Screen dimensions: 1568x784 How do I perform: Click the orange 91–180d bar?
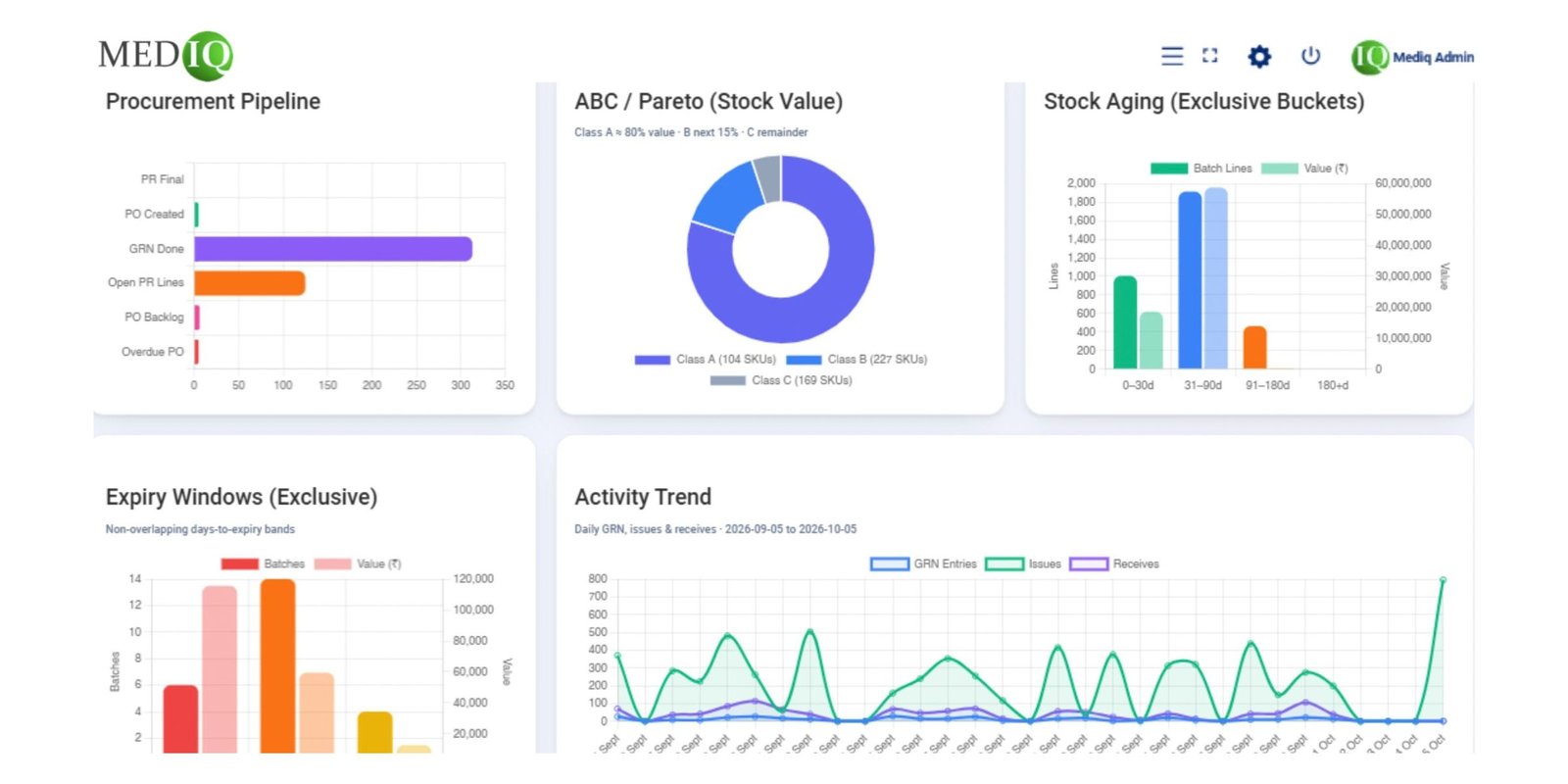[x=1254, y=347]
